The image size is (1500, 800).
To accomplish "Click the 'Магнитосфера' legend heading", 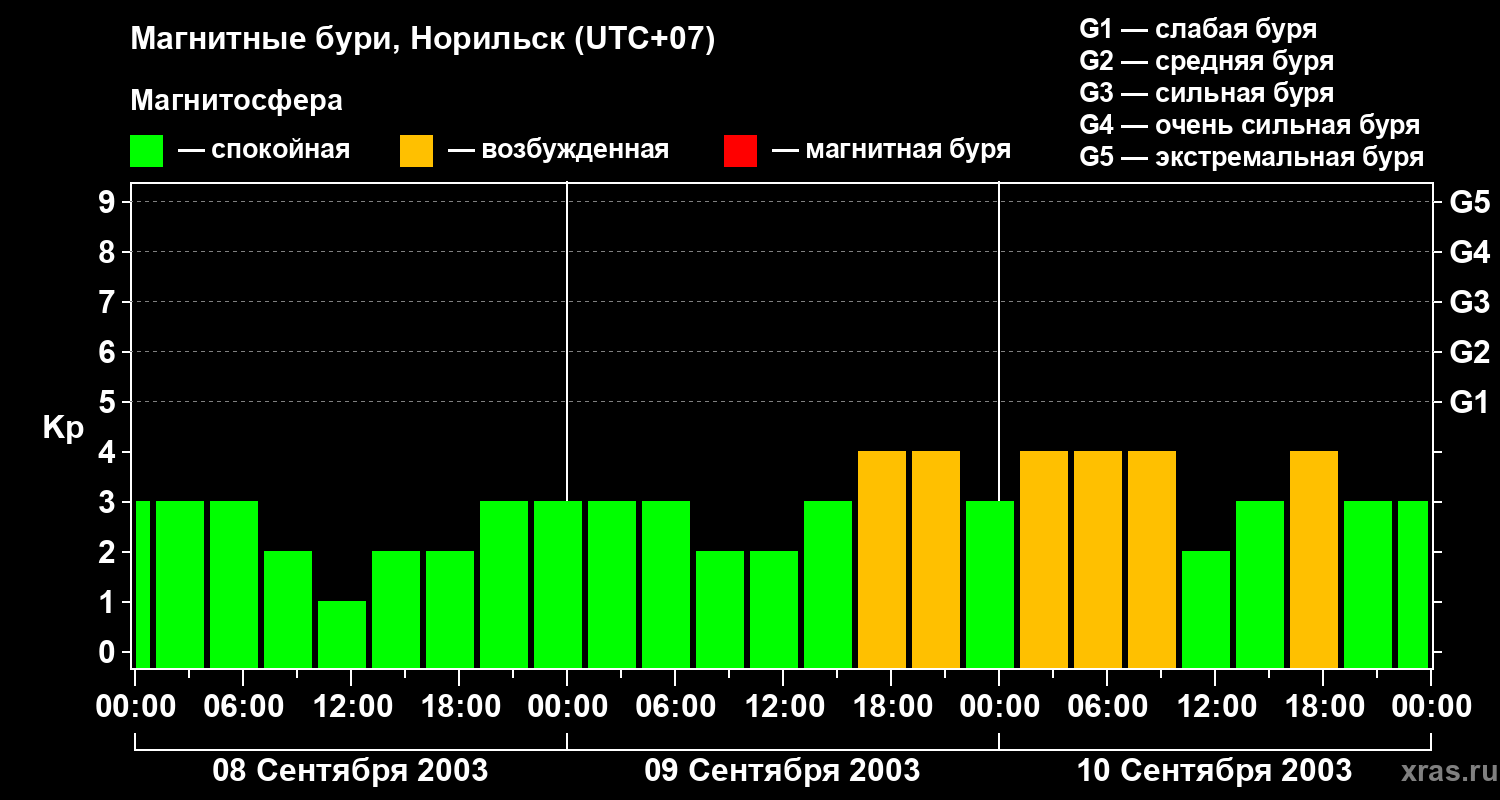I will (x=236, y=101).
